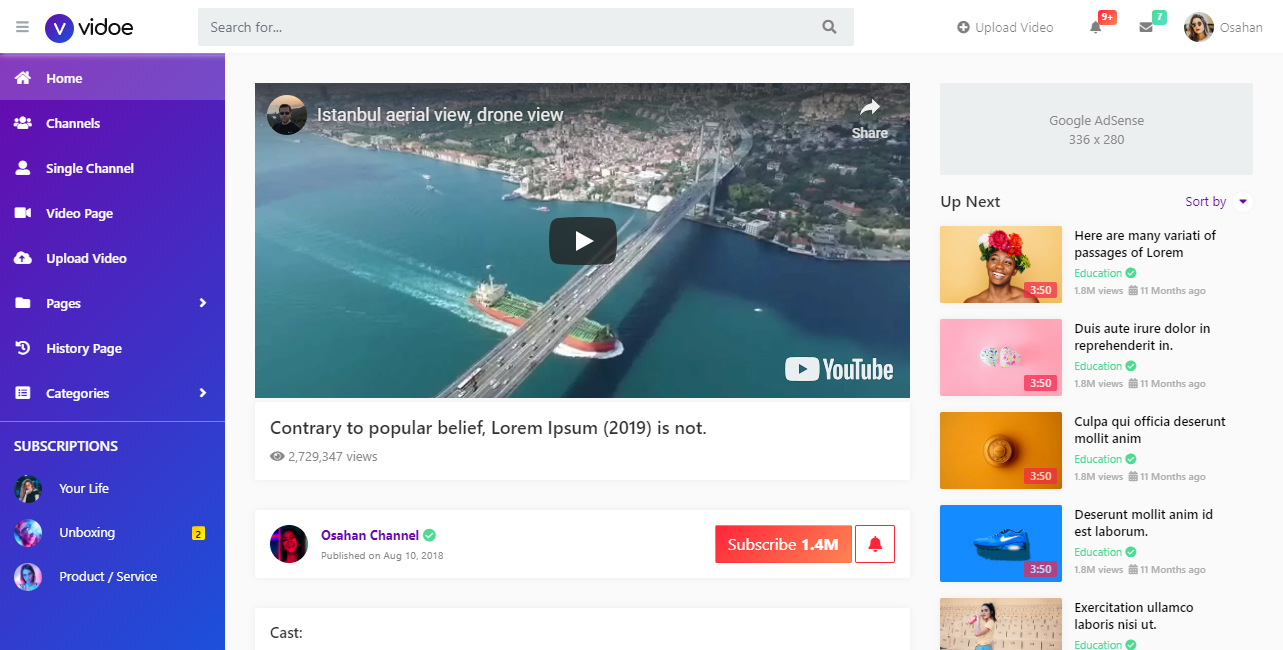This screenshot has width=1283, height=650.
Task: Click the Your Life subscription avatar
Action: 28,489
